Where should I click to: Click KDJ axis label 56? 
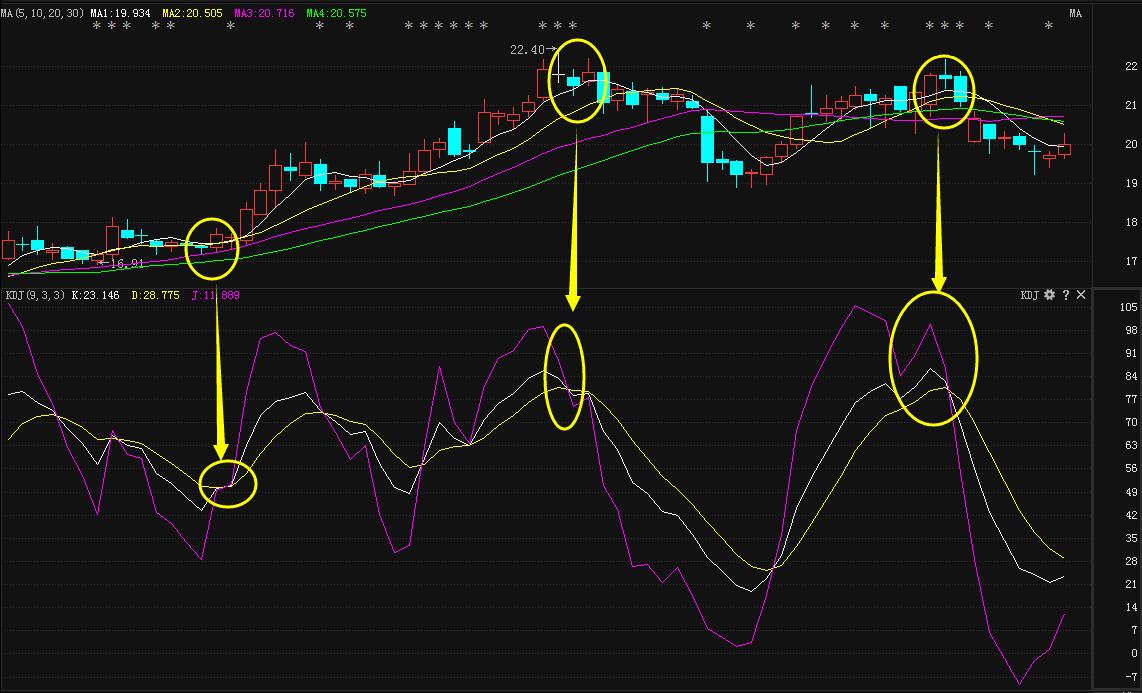pyautogui.click(x=1131, y=469)
